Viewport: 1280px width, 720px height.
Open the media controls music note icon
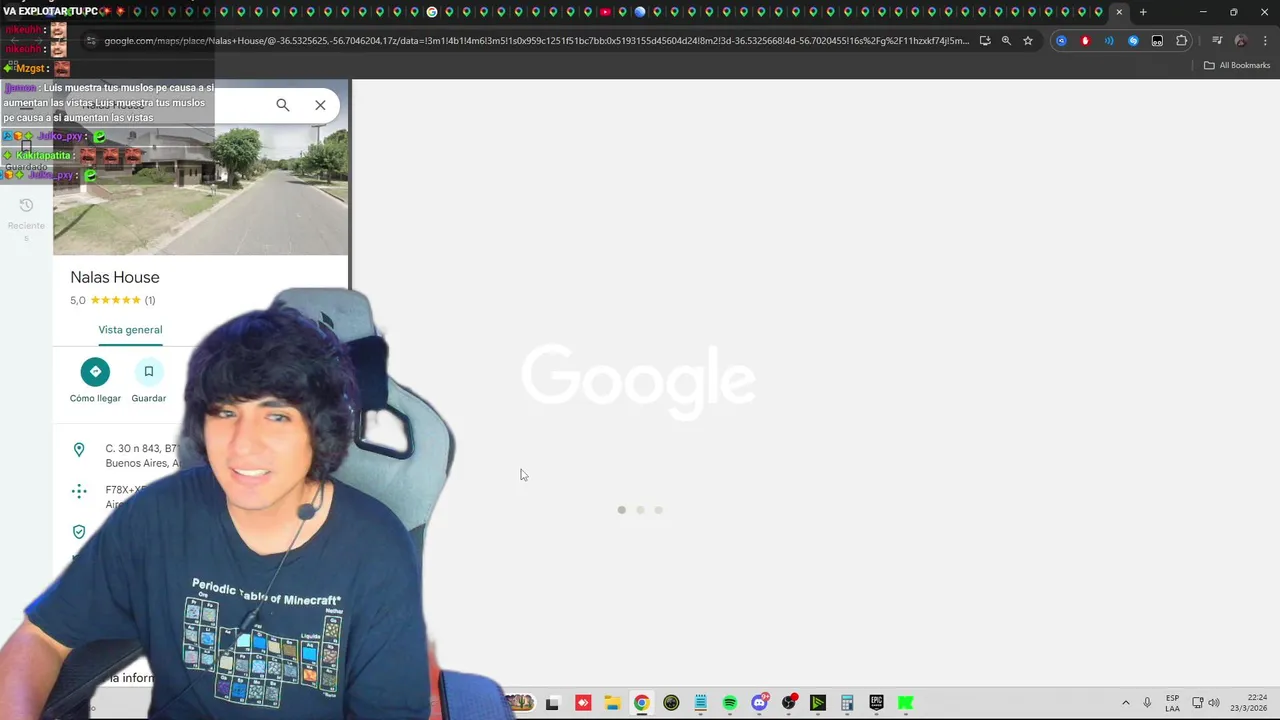pos(1217,41)
